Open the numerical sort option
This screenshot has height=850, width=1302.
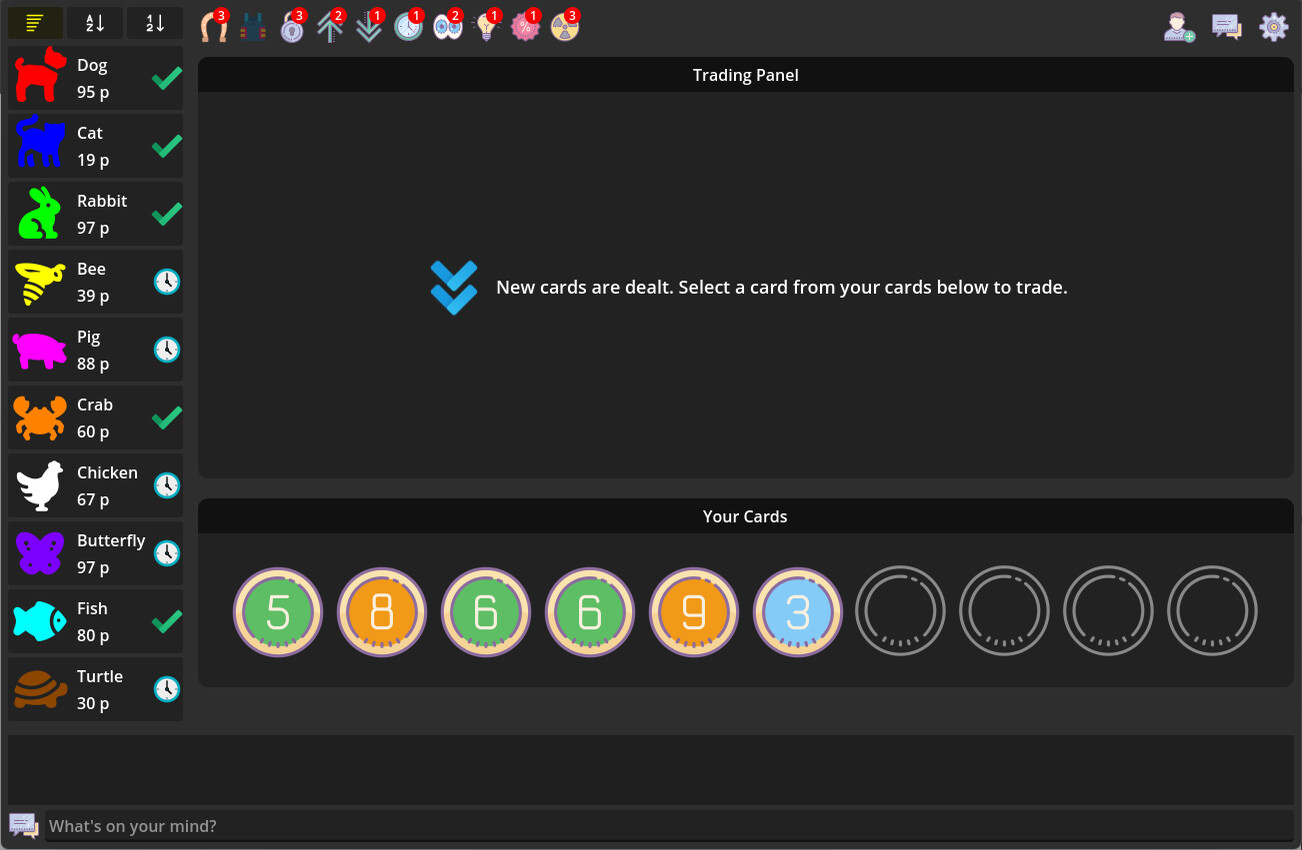[x=155, y=22]
